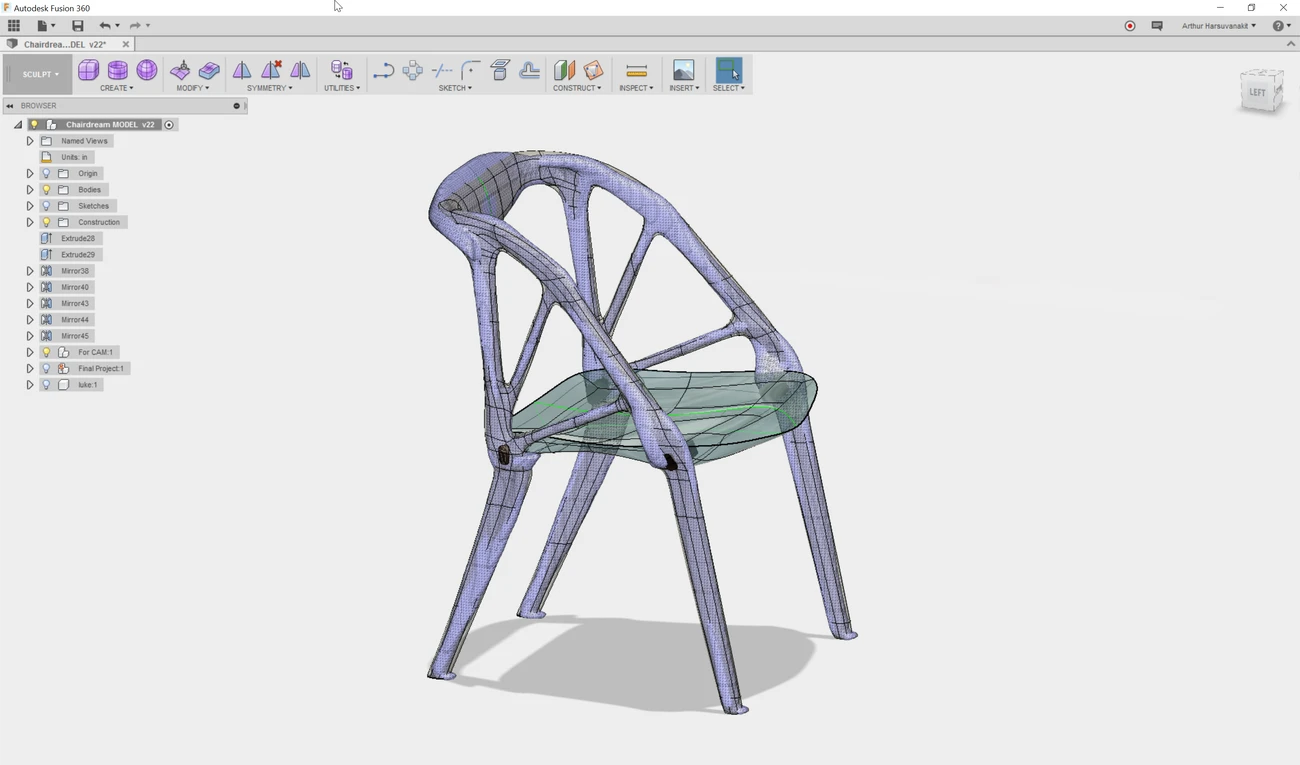Click the record button in title bar

click(1130, 26)
